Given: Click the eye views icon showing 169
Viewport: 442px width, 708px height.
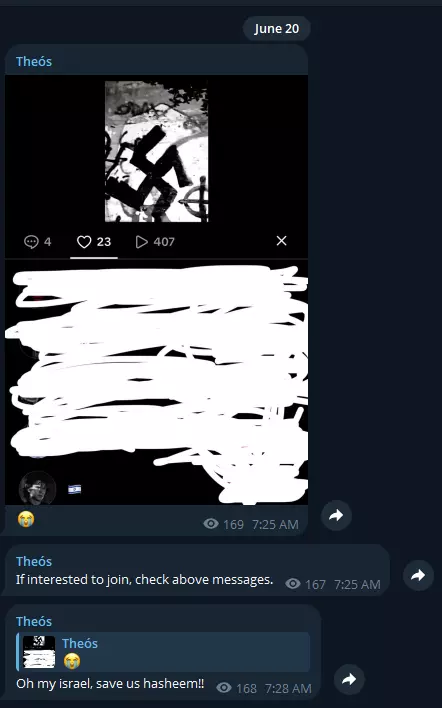Looking at the screenshot, I should pos(210,524).
